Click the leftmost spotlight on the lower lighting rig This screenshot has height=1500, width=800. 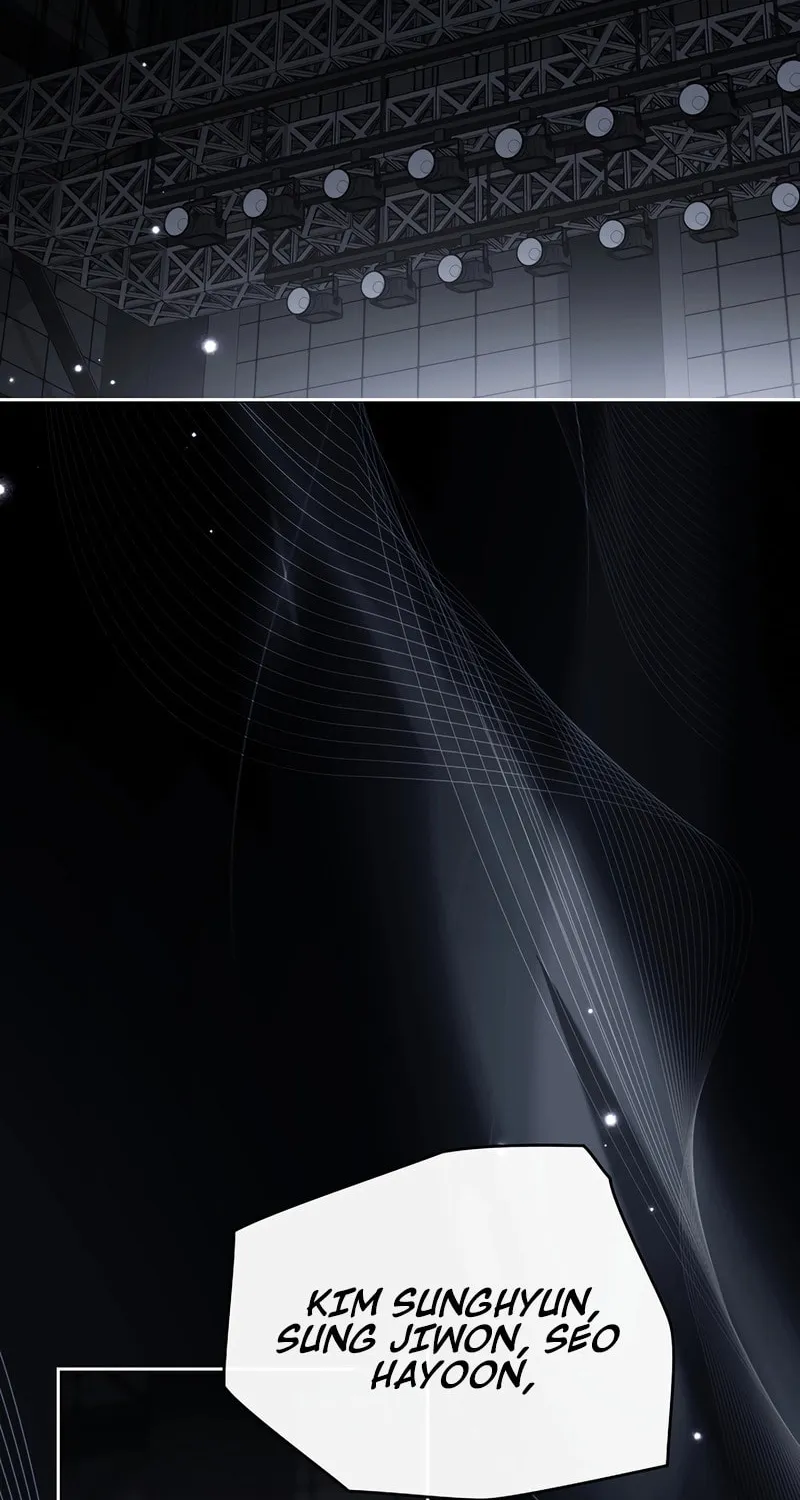coord(300,299)
